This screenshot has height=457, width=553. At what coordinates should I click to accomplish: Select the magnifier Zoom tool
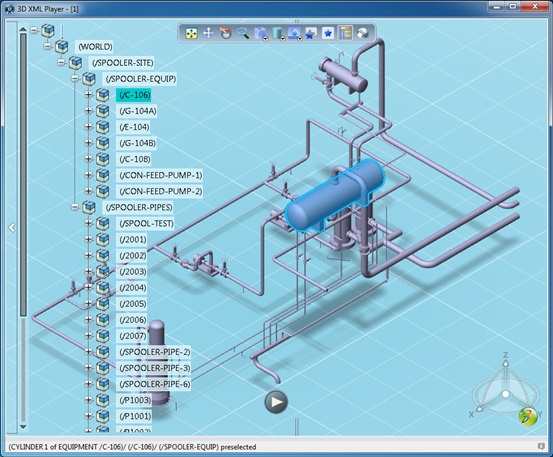243,33
